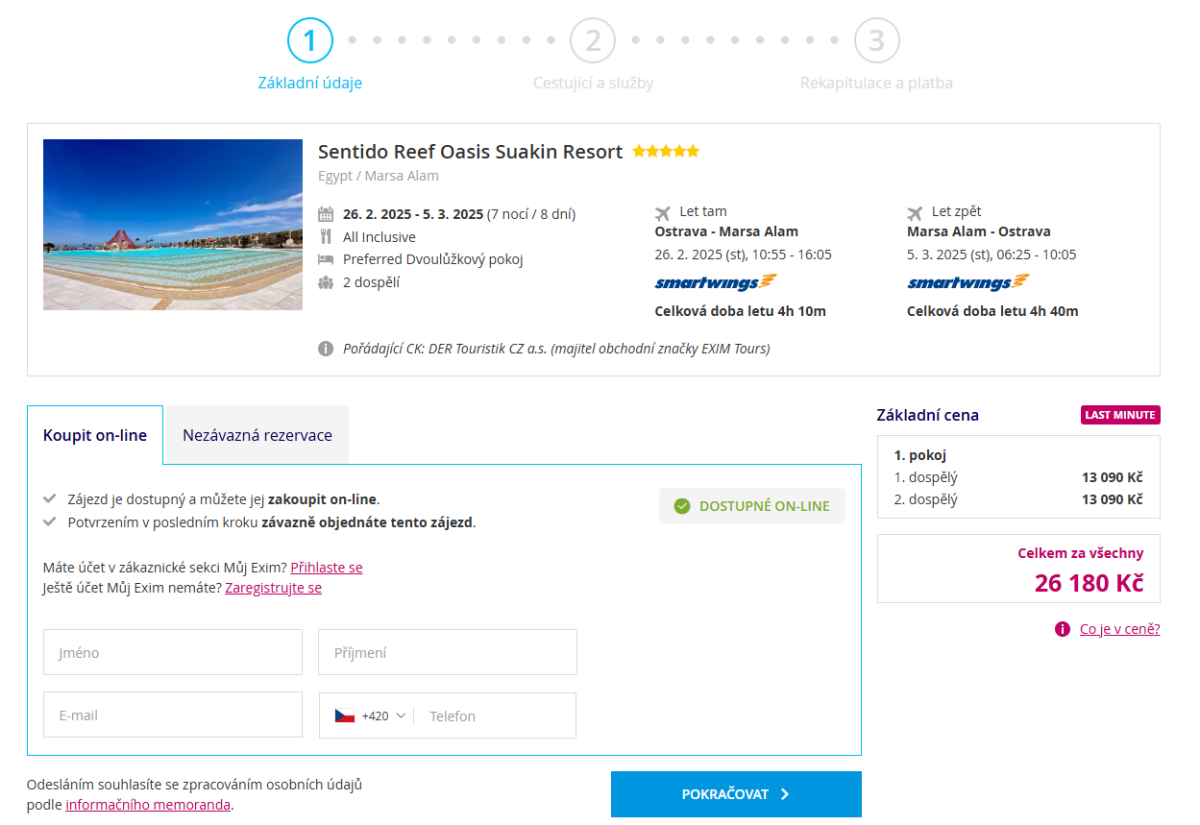
Task: Click the gray info icon by Pořádající CK
Action: coord(325,349)
